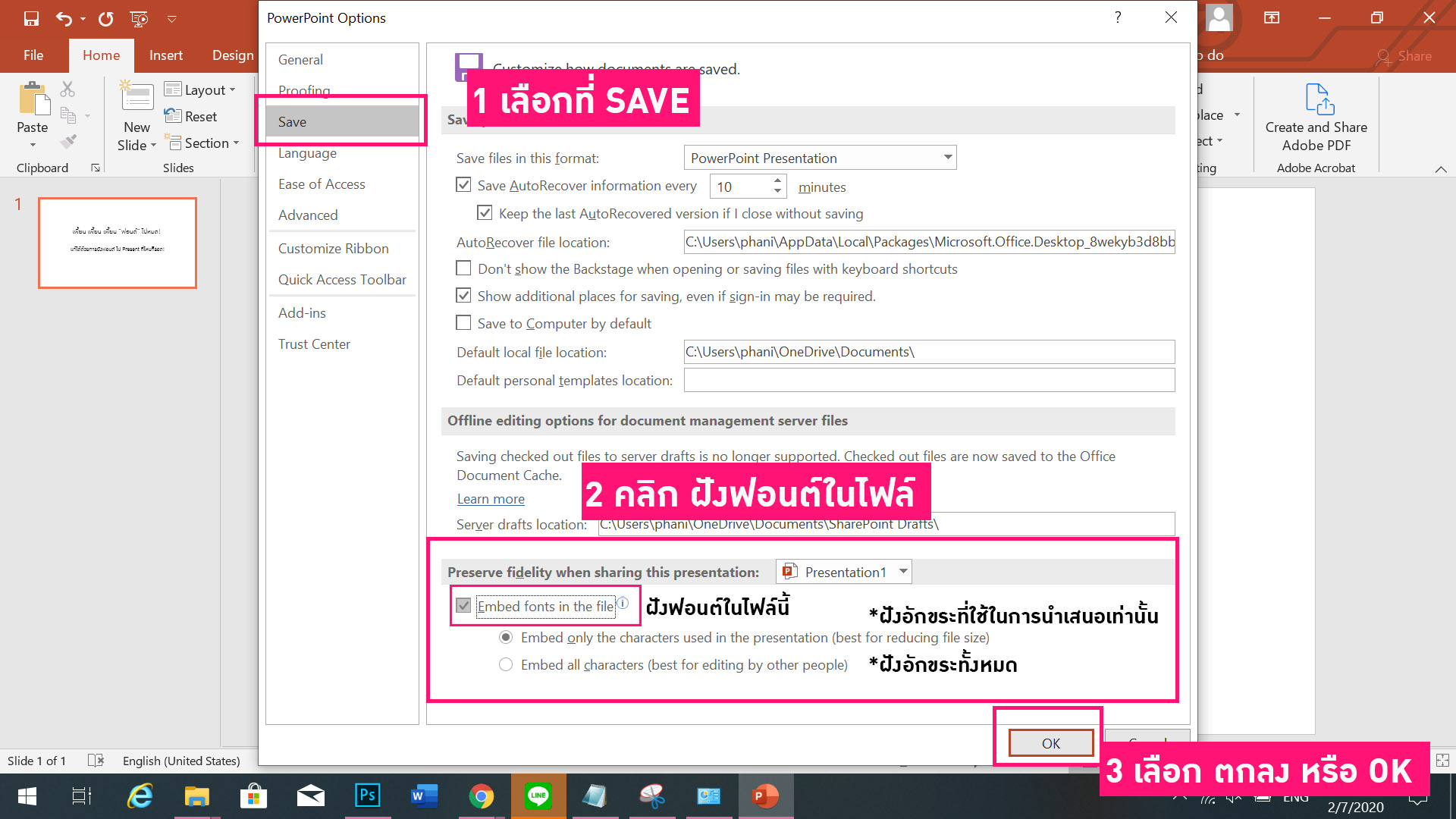Open the Save files in this format dropdown
Image resolution: width=1456 pixels, height=819 pixels.
coord(946,157)
